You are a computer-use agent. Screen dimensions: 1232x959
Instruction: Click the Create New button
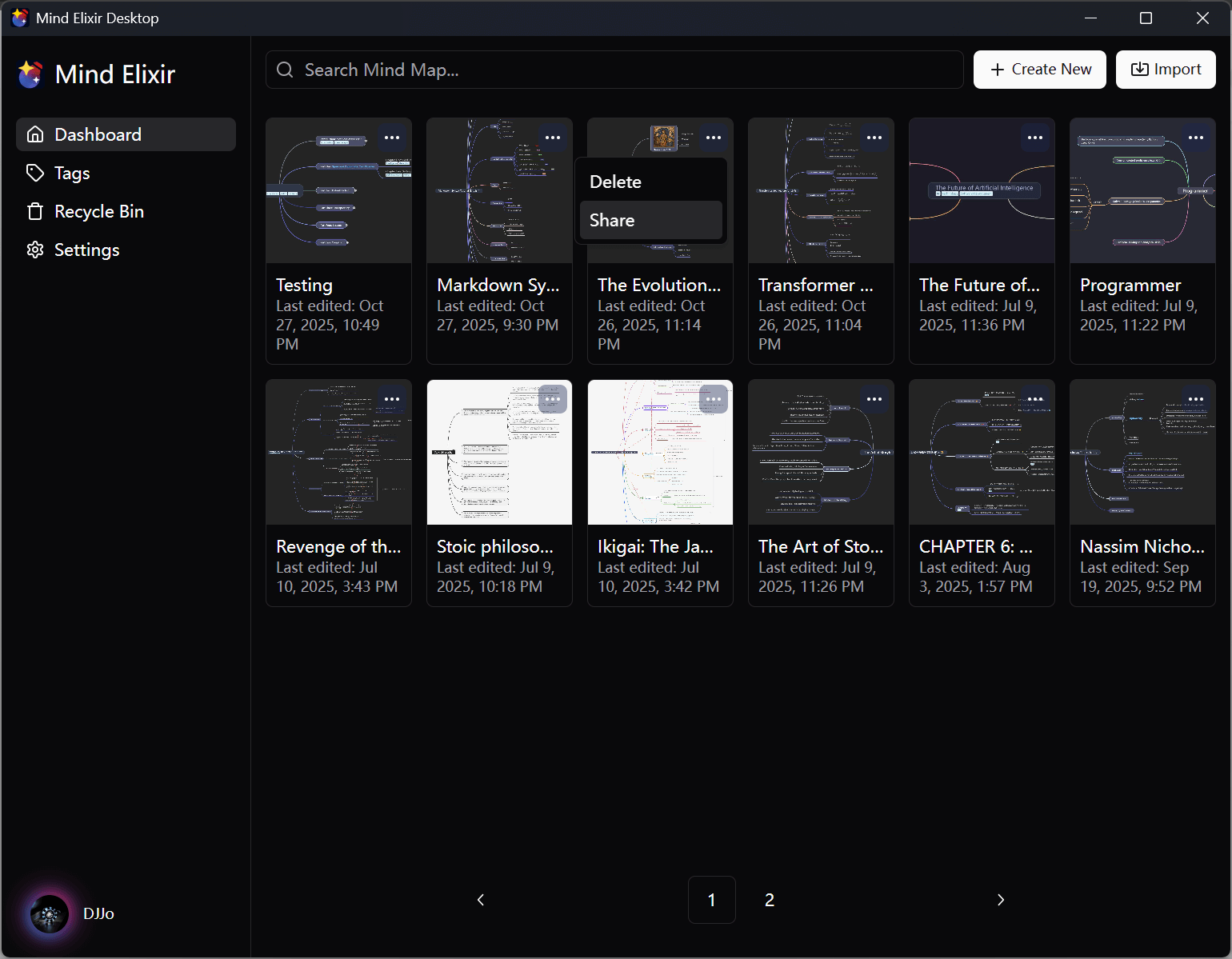pos(1039,70)
